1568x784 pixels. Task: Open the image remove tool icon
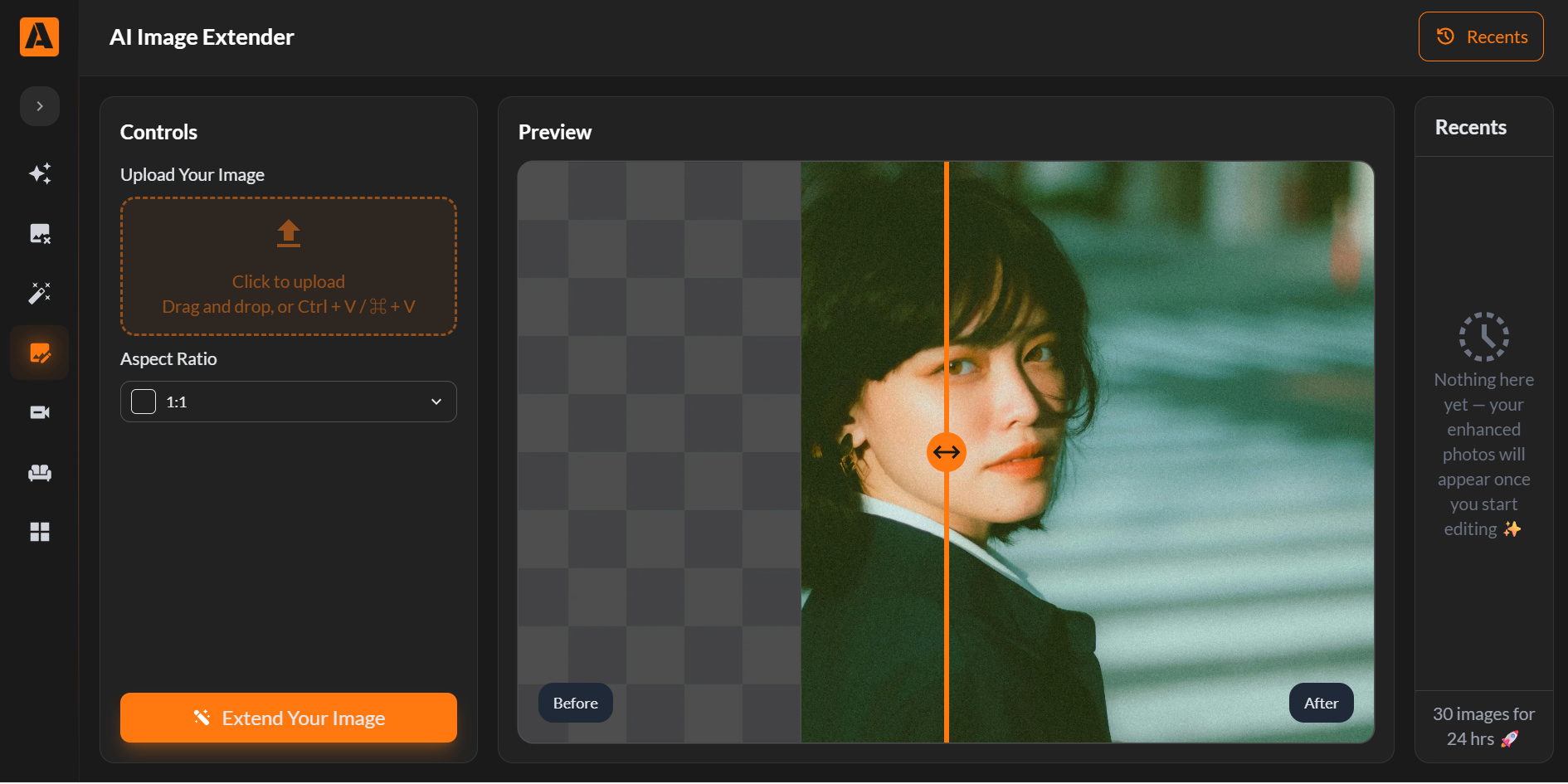[40, 234]
